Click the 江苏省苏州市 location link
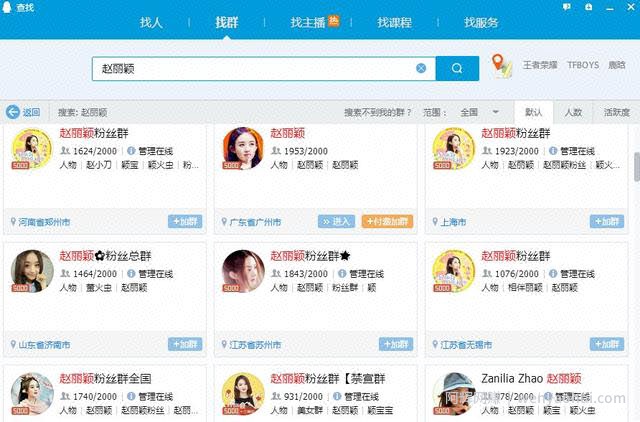 coord(255,344)
